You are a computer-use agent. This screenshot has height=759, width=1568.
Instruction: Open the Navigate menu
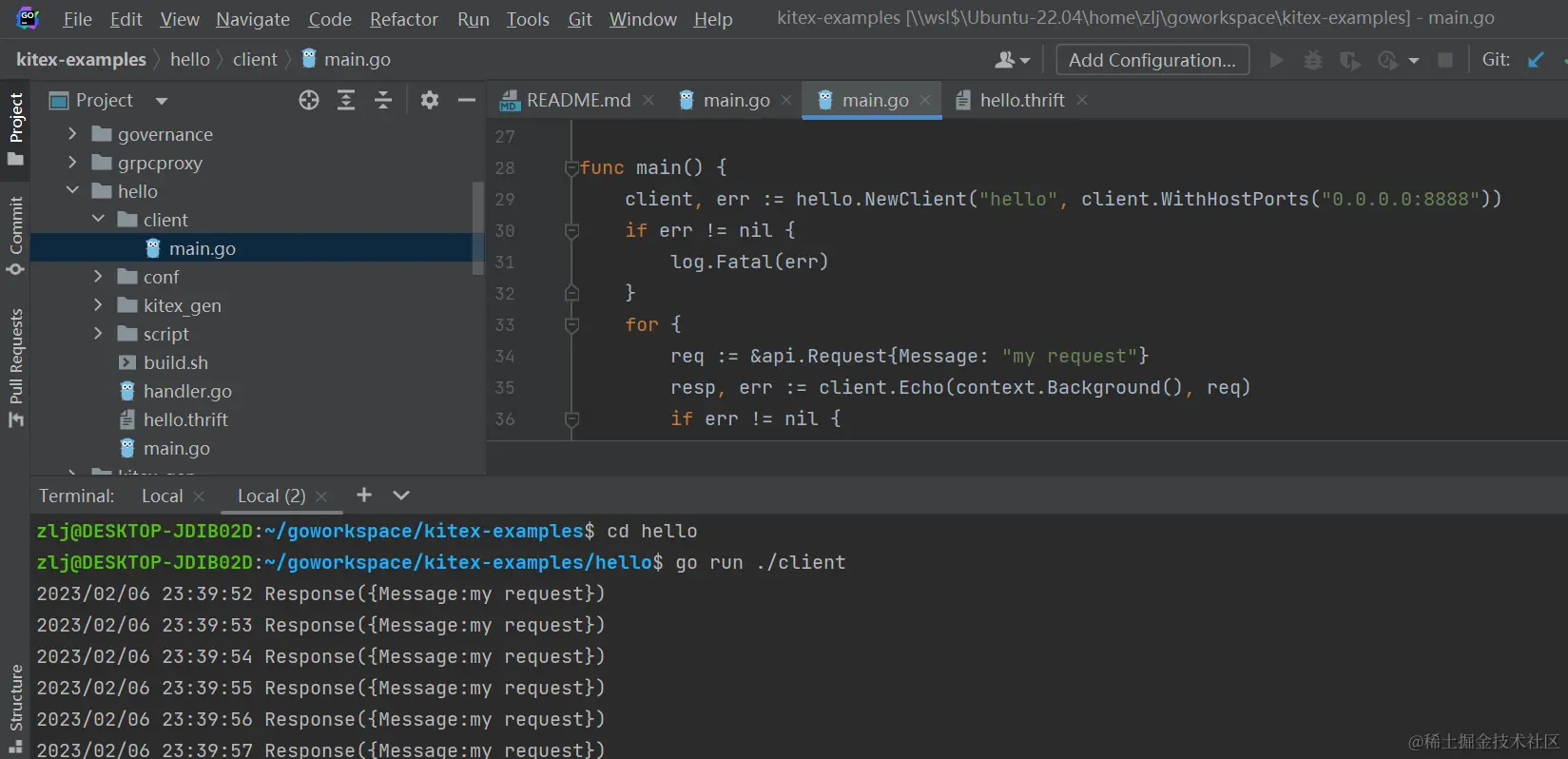(x=253, y=19)
